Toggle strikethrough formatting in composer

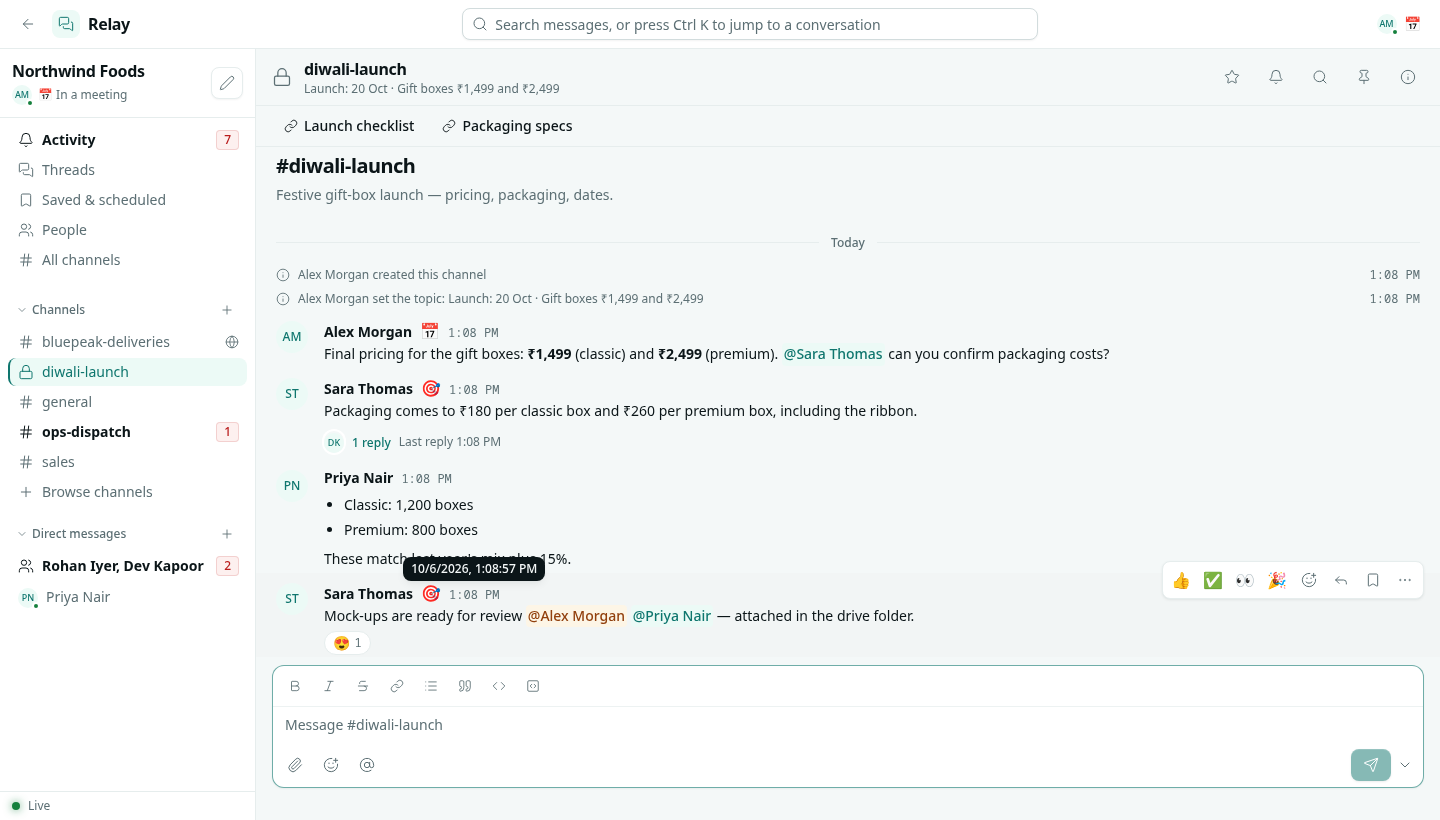363,686
